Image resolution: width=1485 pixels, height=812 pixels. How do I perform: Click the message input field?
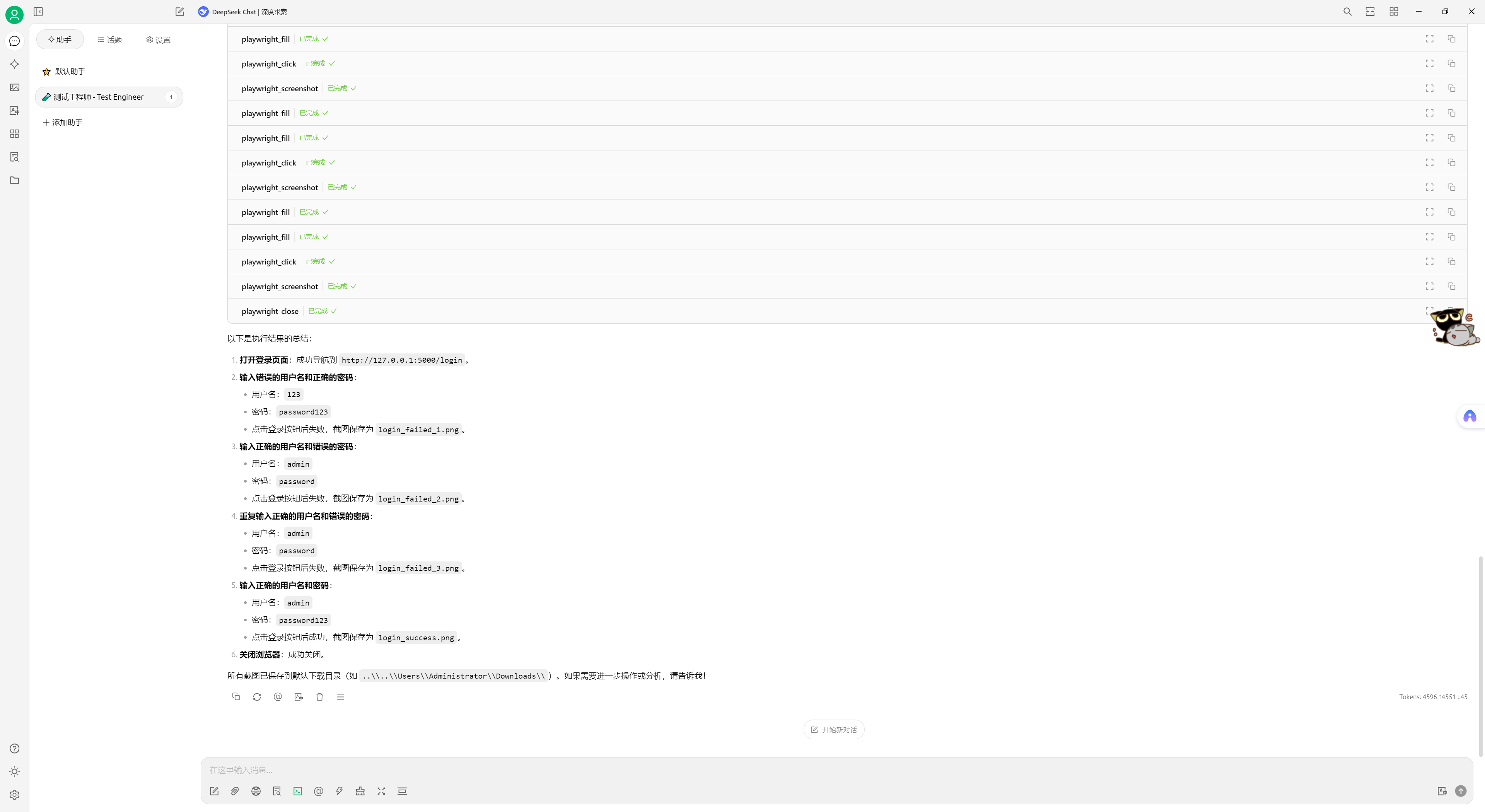pyautogui.click(x=807, y=770)
